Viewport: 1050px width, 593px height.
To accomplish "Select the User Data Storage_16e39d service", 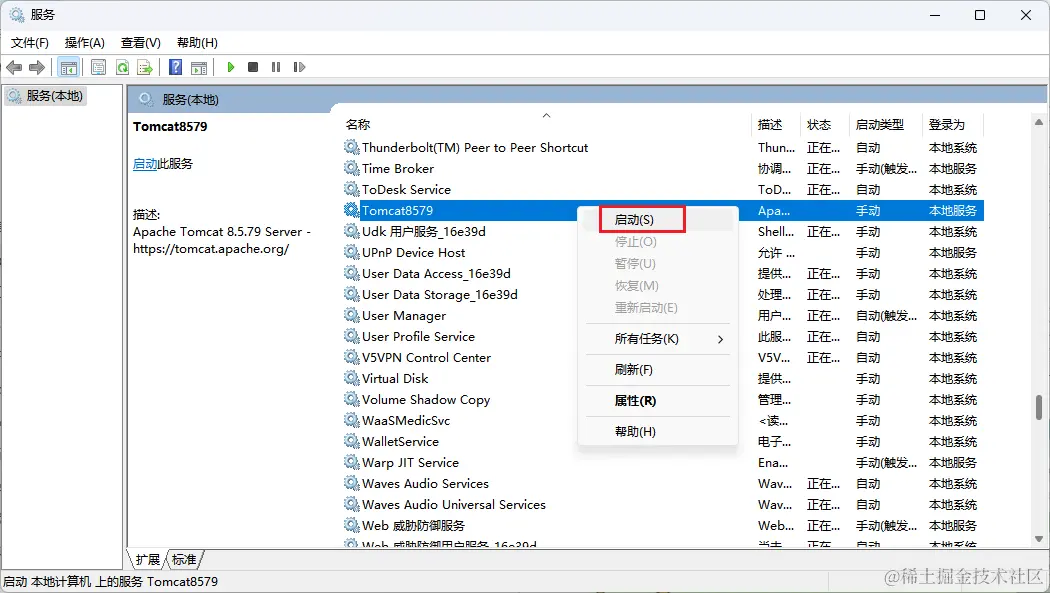I will point(663,294).
